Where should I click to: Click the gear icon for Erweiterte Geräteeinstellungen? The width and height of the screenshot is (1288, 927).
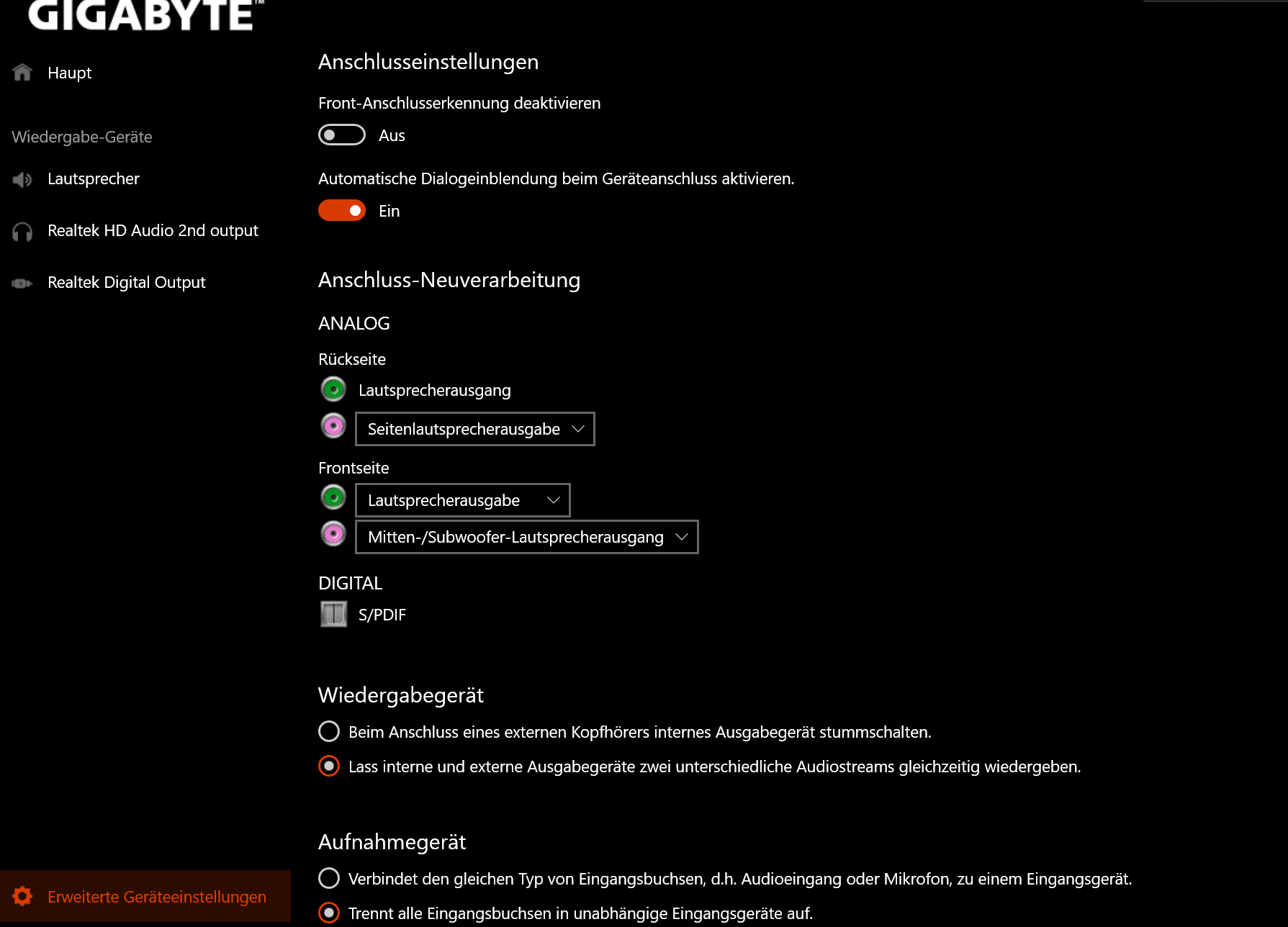click(x=22, y=896)
